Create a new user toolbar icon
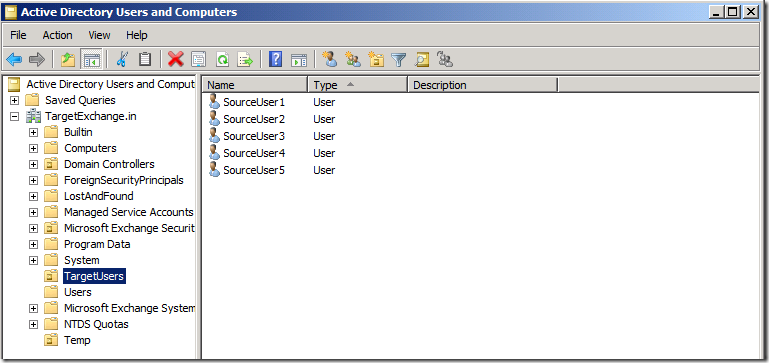 [x=330, y=59]
